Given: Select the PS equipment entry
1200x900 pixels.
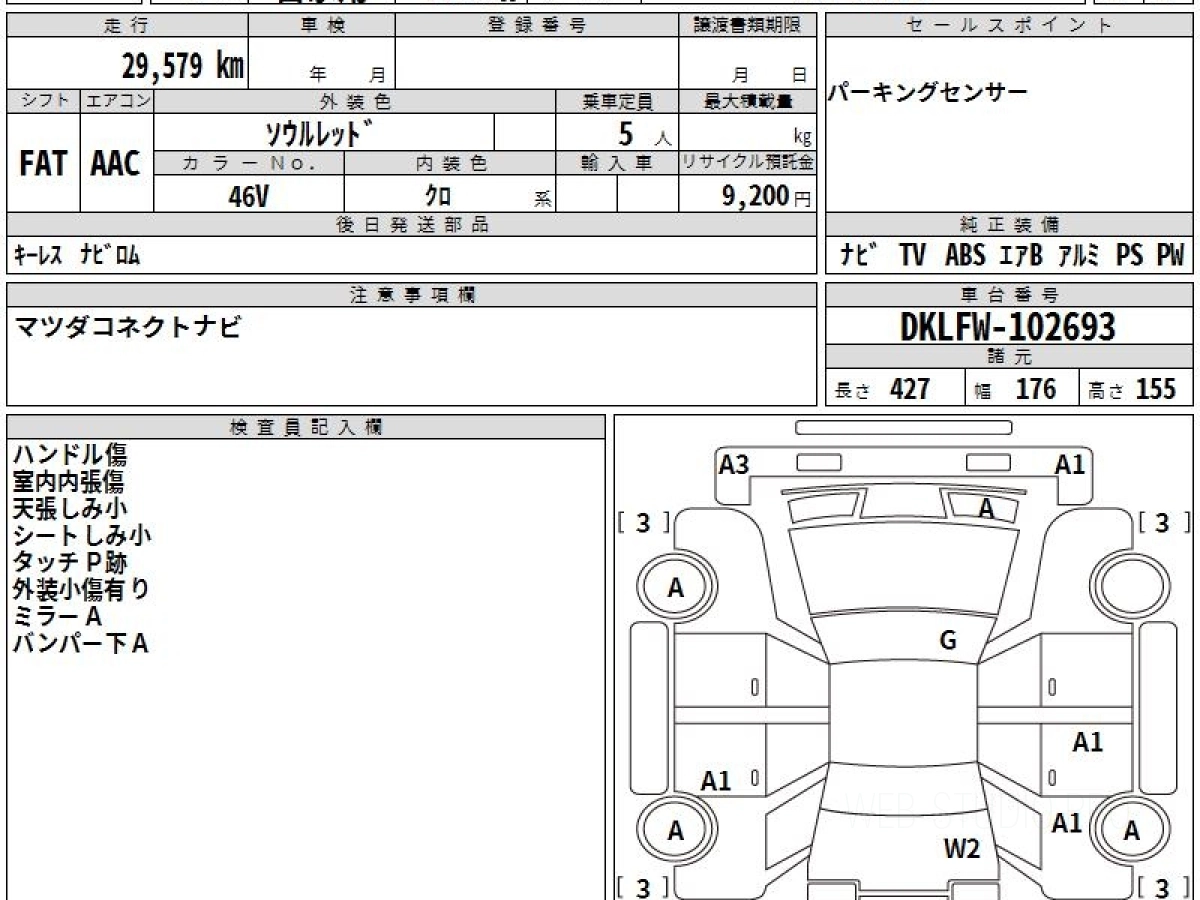Looking at the screenshot, I should click(1130, 256).
